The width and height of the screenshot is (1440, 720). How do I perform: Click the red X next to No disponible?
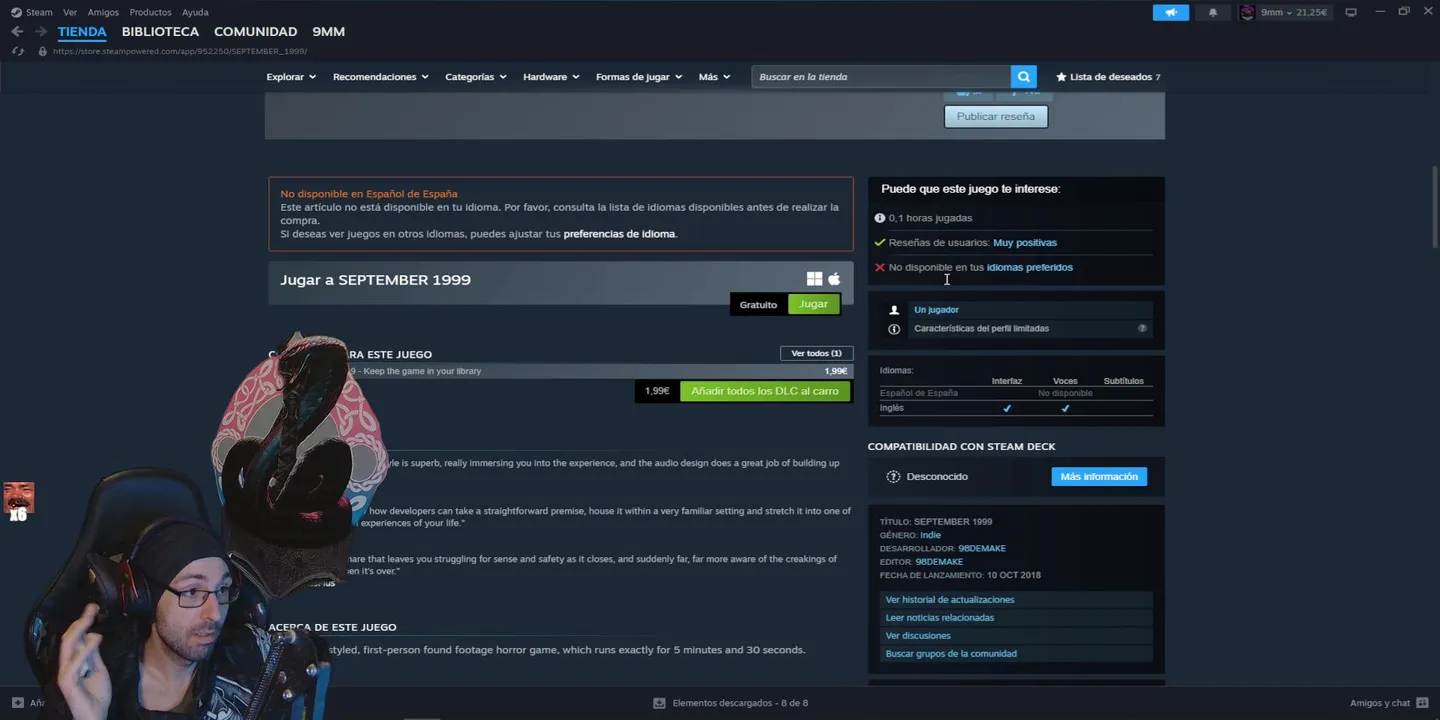pos(880,268)
